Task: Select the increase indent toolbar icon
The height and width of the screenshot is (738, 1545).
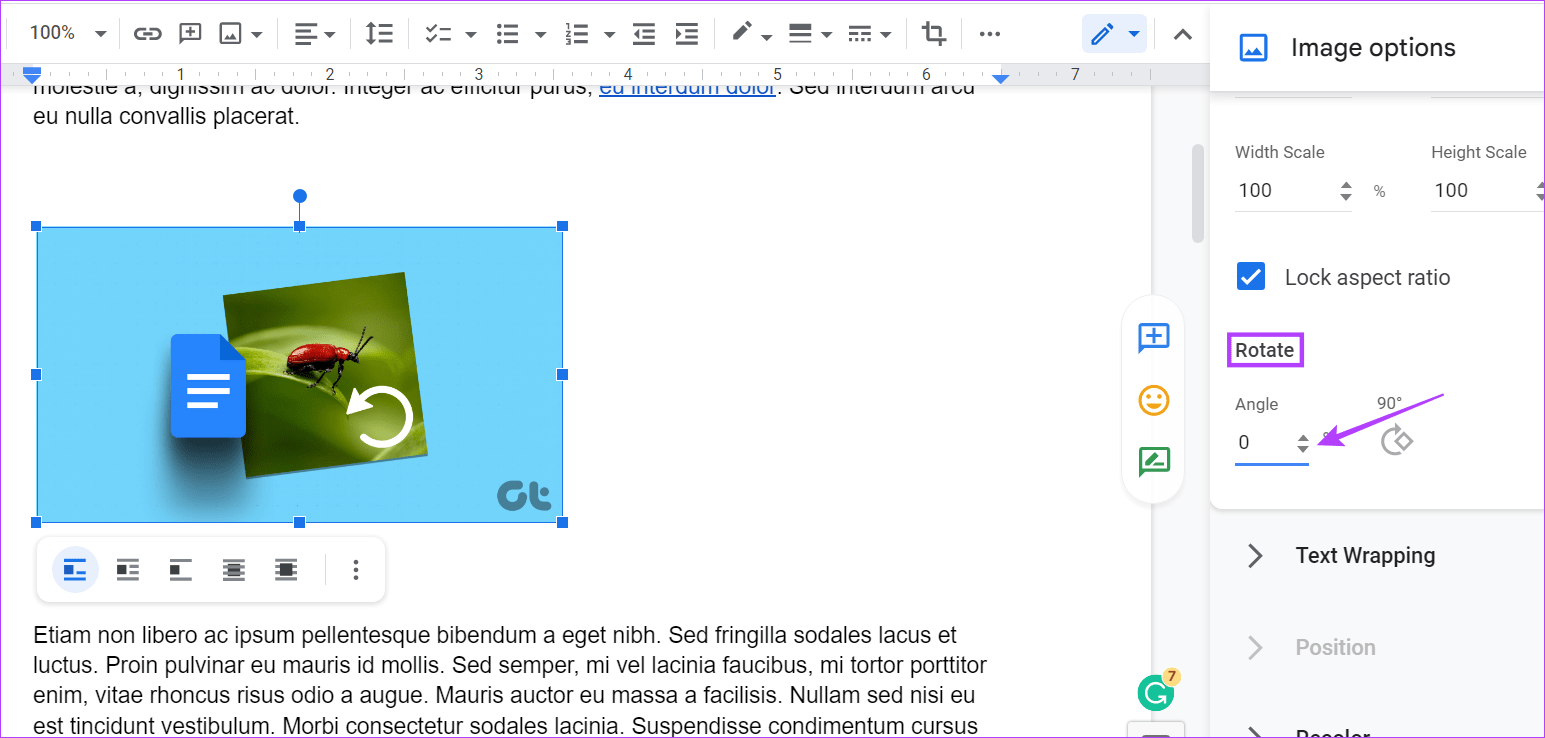Action: (686, 33)
